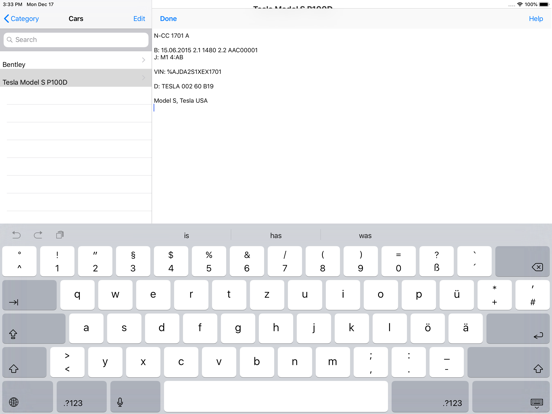Screen dimensions: 552x414
Task: Tap the a key
Action: coord(86,328)
